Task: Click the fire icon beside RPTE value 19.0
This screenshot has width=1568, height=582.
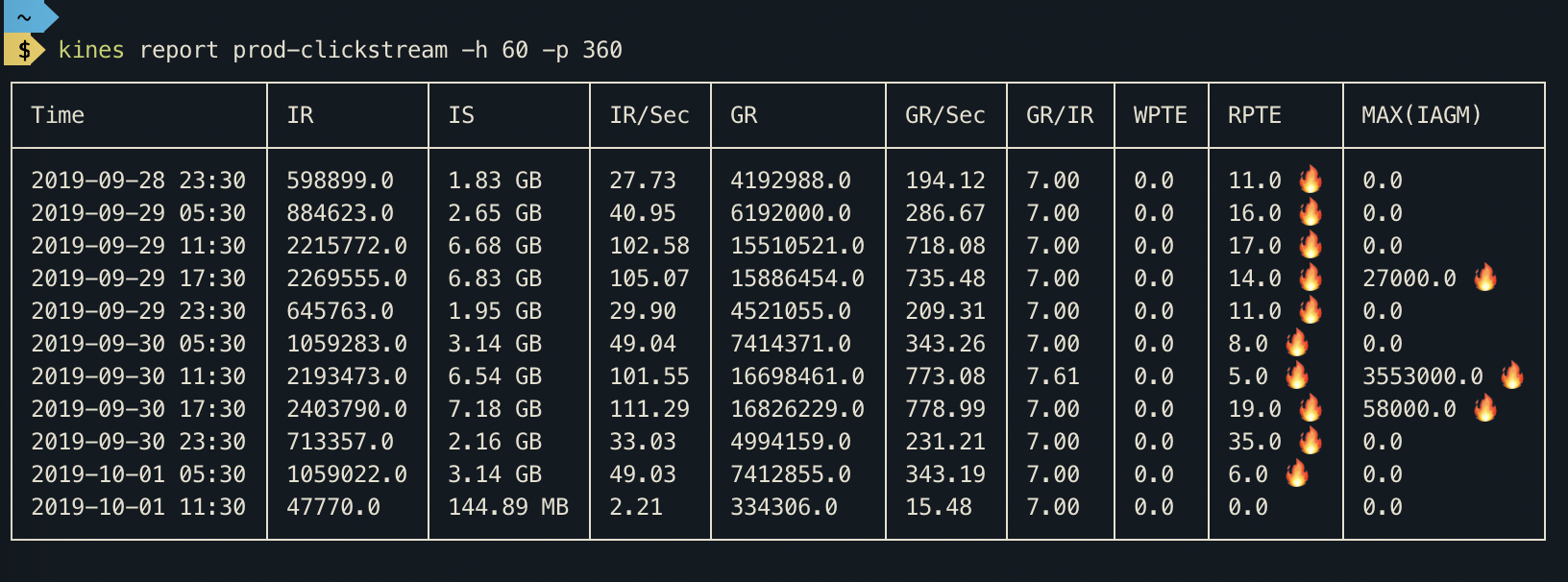Action: coord(1311,408)
